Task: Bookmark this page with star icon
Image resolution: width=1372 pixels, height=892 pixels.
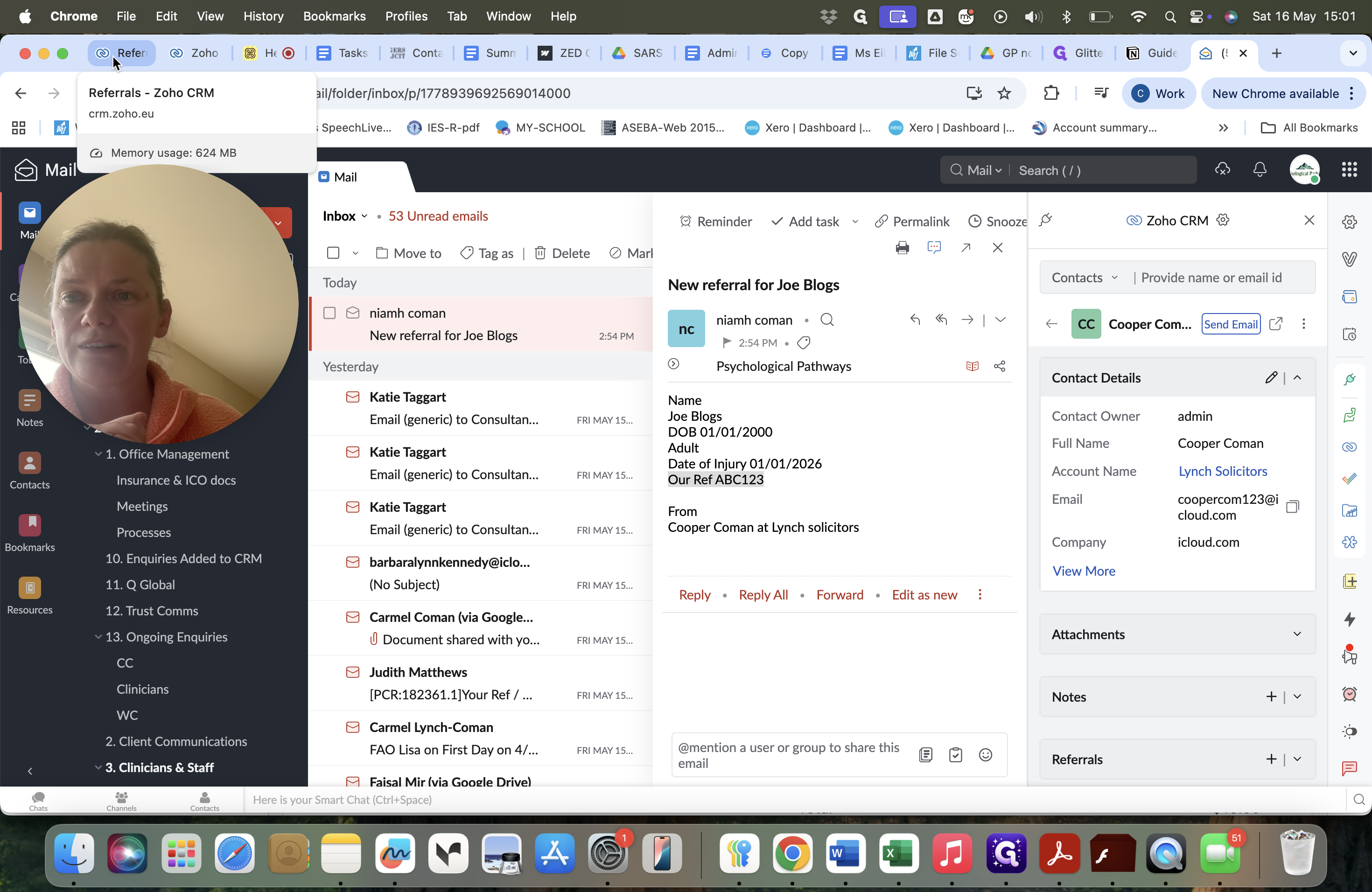Action: (1004, 93)
